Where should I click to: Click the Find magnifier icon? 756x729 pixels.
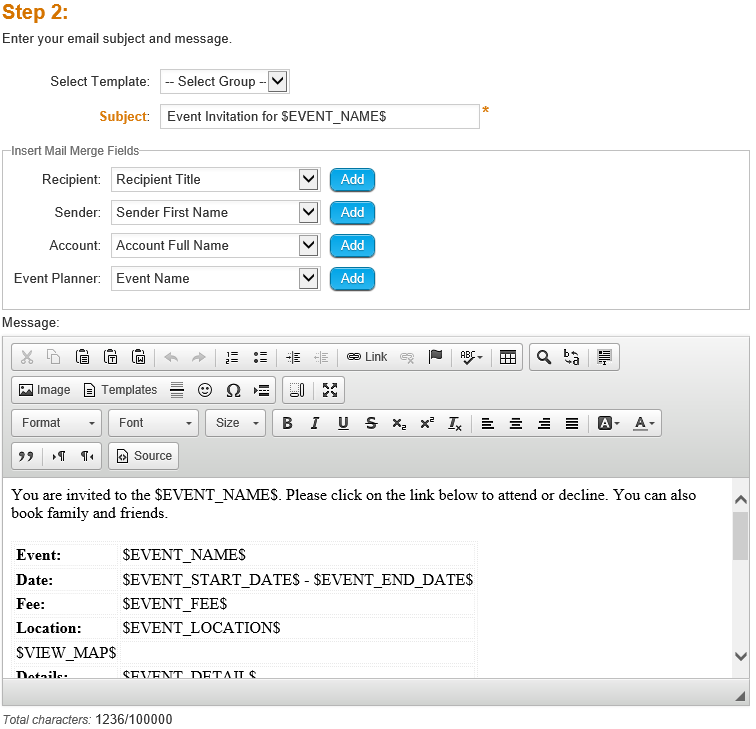click(543, 357)
